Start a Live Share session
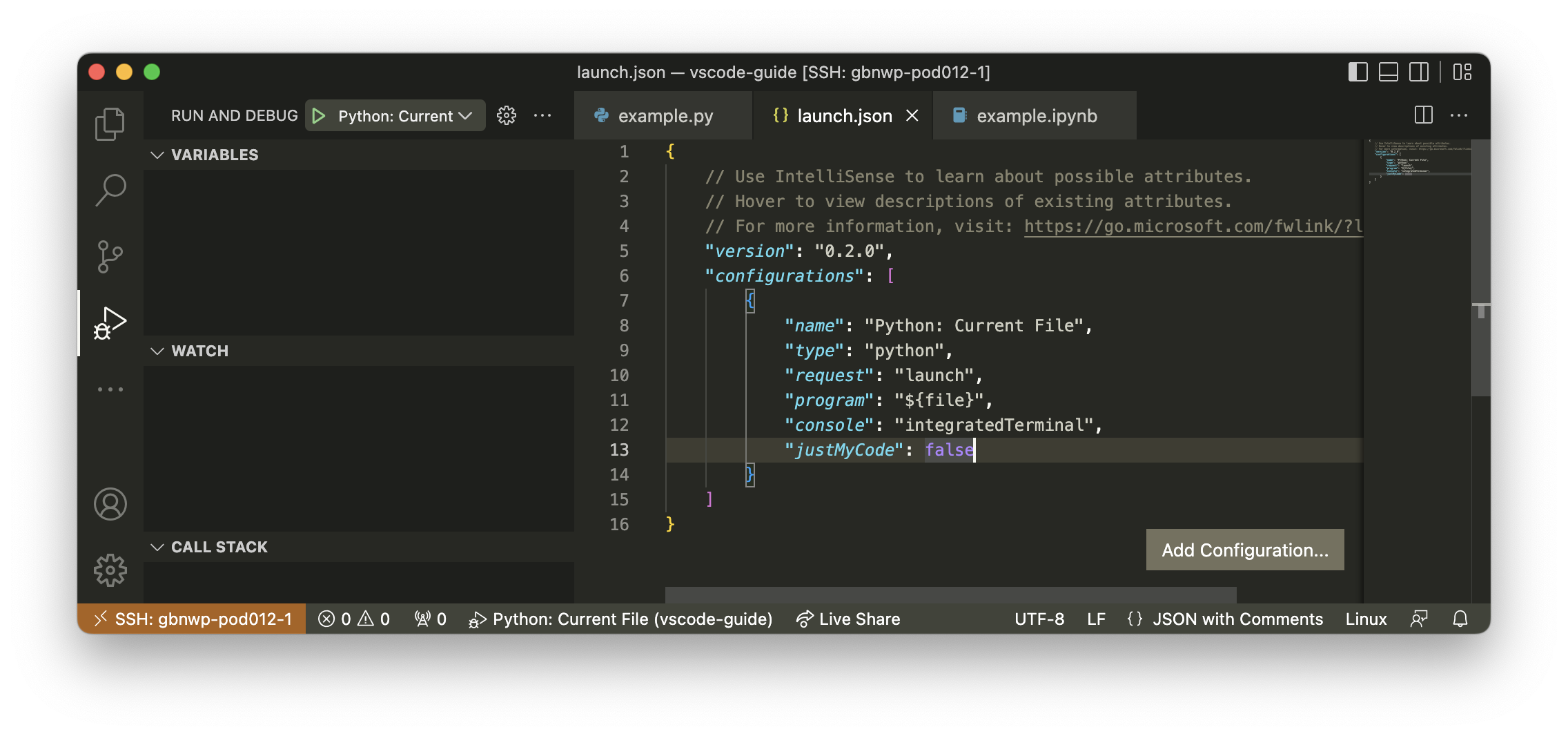 pyautogui.click(x=848, y=619)
